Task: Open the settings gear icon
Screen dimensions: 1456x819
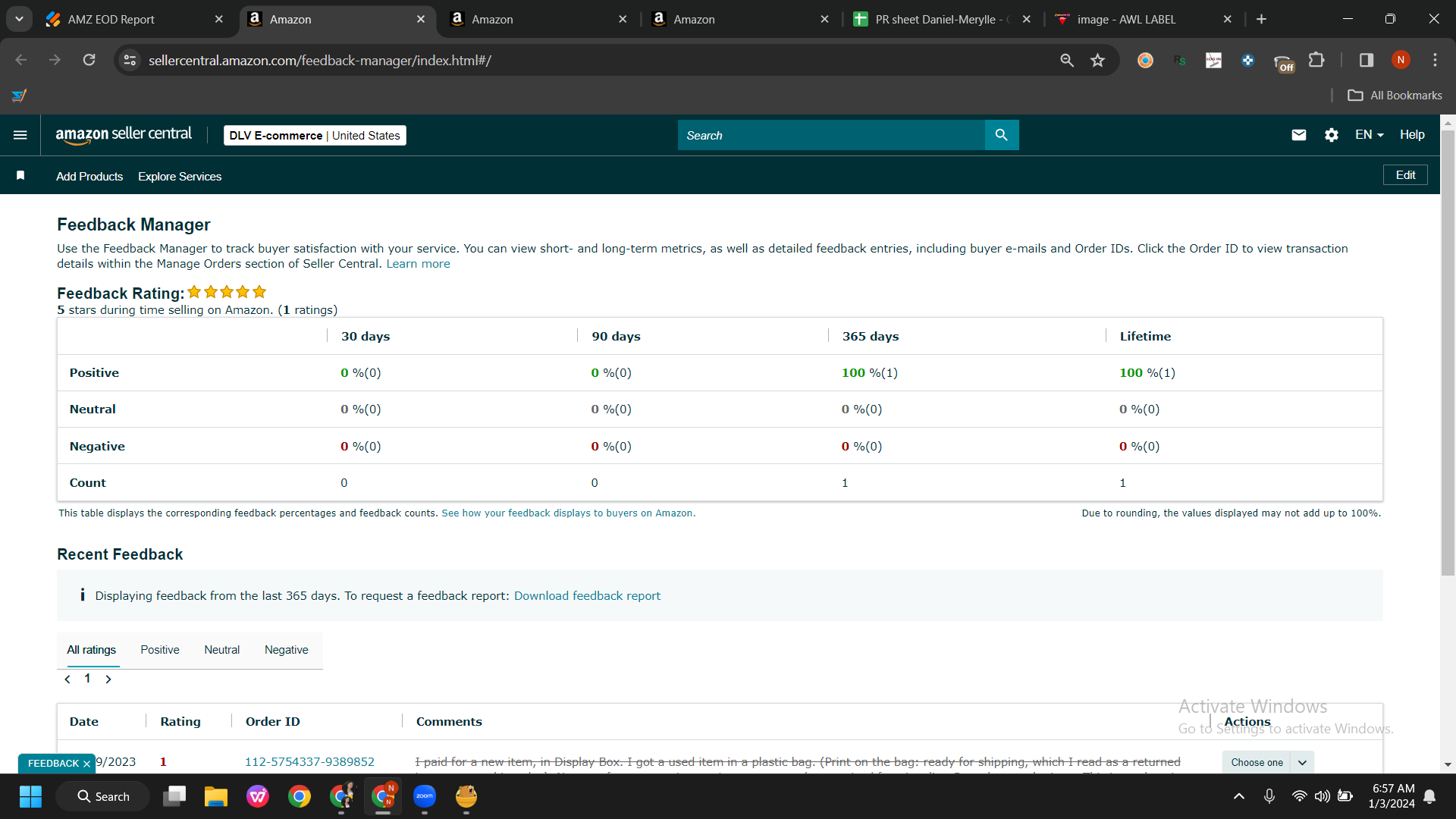Action: coord(1332,135)
